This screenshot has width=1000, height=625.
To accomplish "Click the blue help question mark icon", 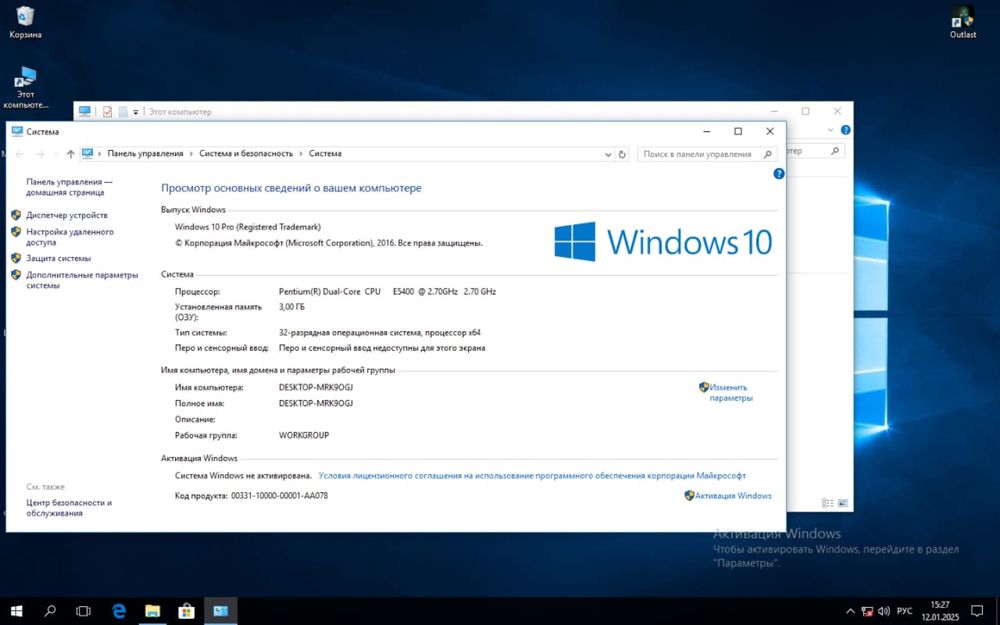I will coord(779,173).
